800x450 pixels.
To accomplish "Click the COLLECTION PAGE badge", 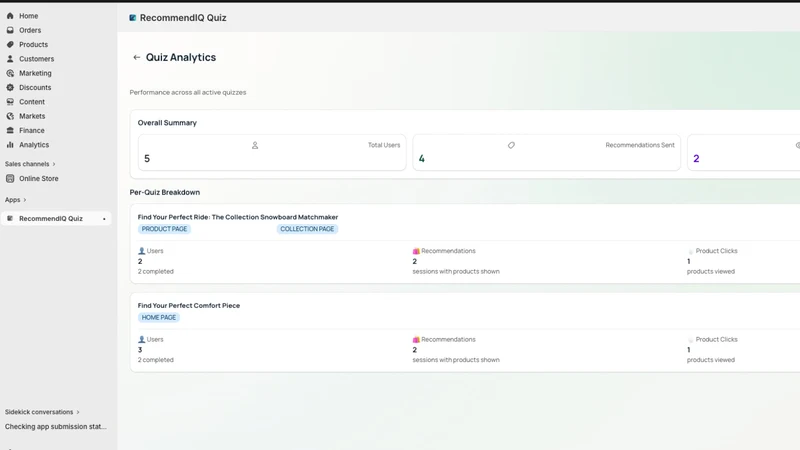I will (307, 229).
